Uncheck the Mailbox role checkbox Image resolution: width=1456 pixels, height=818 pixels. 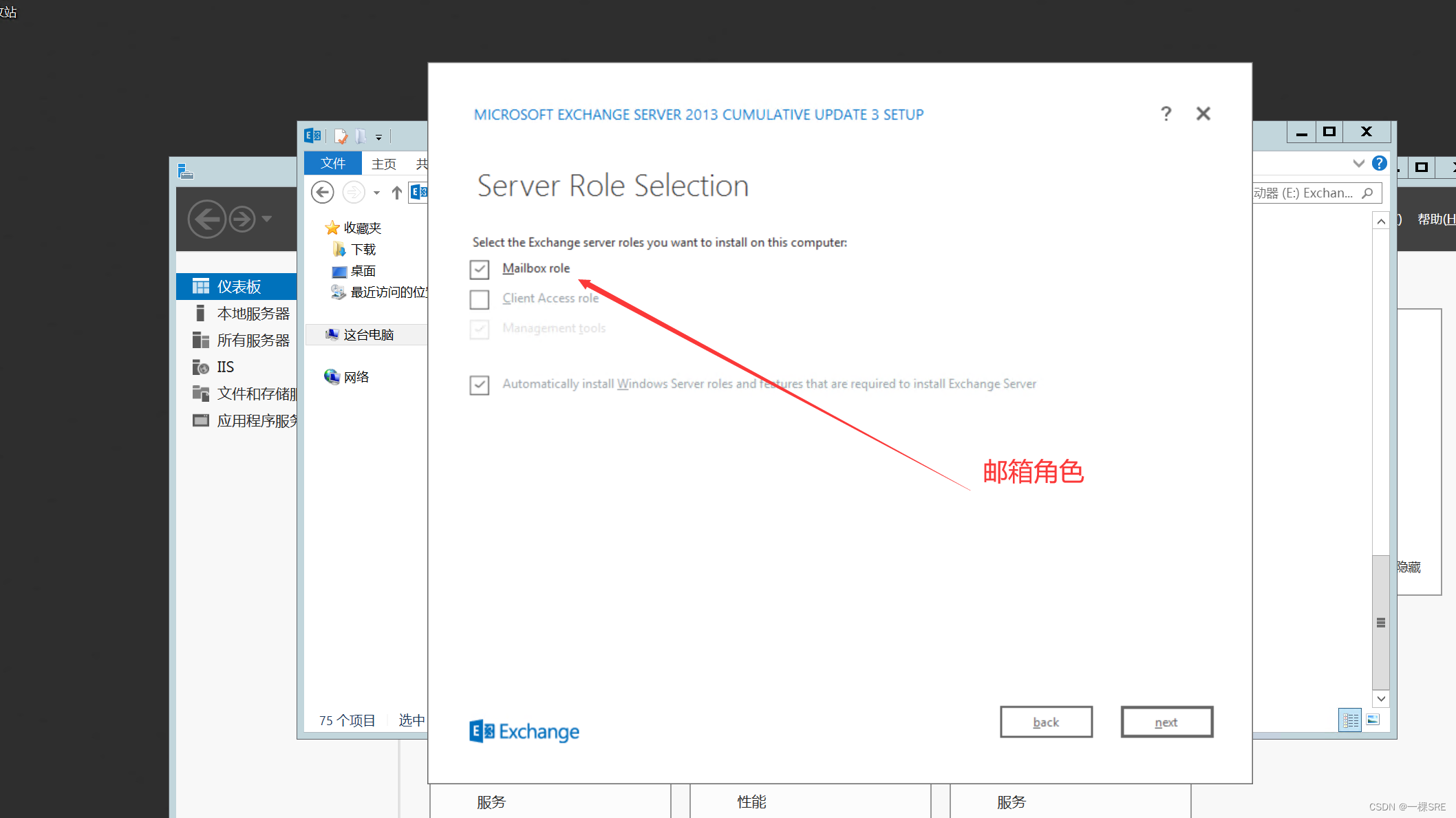click(480, 269)
